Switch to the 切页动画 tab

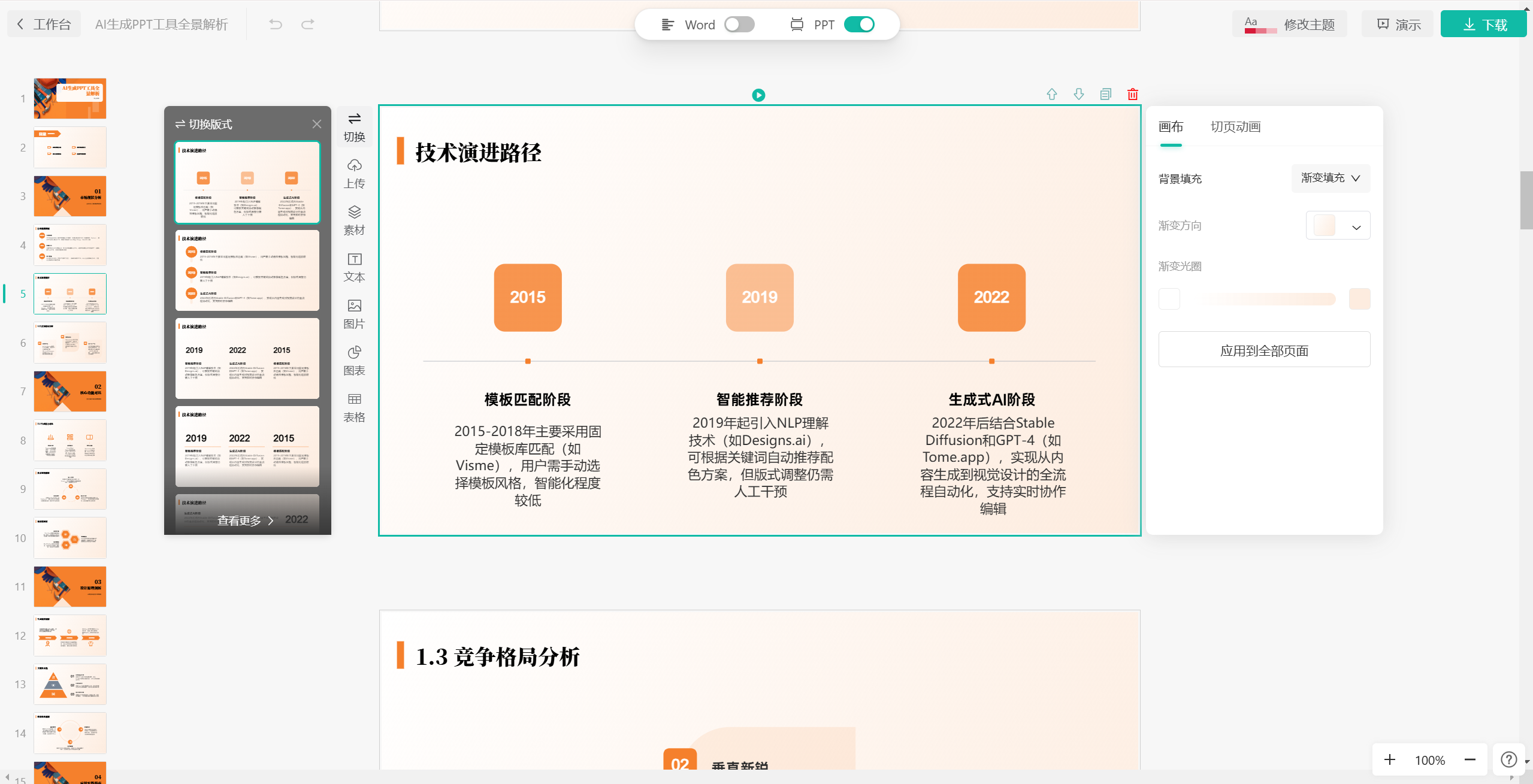point(1235,127)
